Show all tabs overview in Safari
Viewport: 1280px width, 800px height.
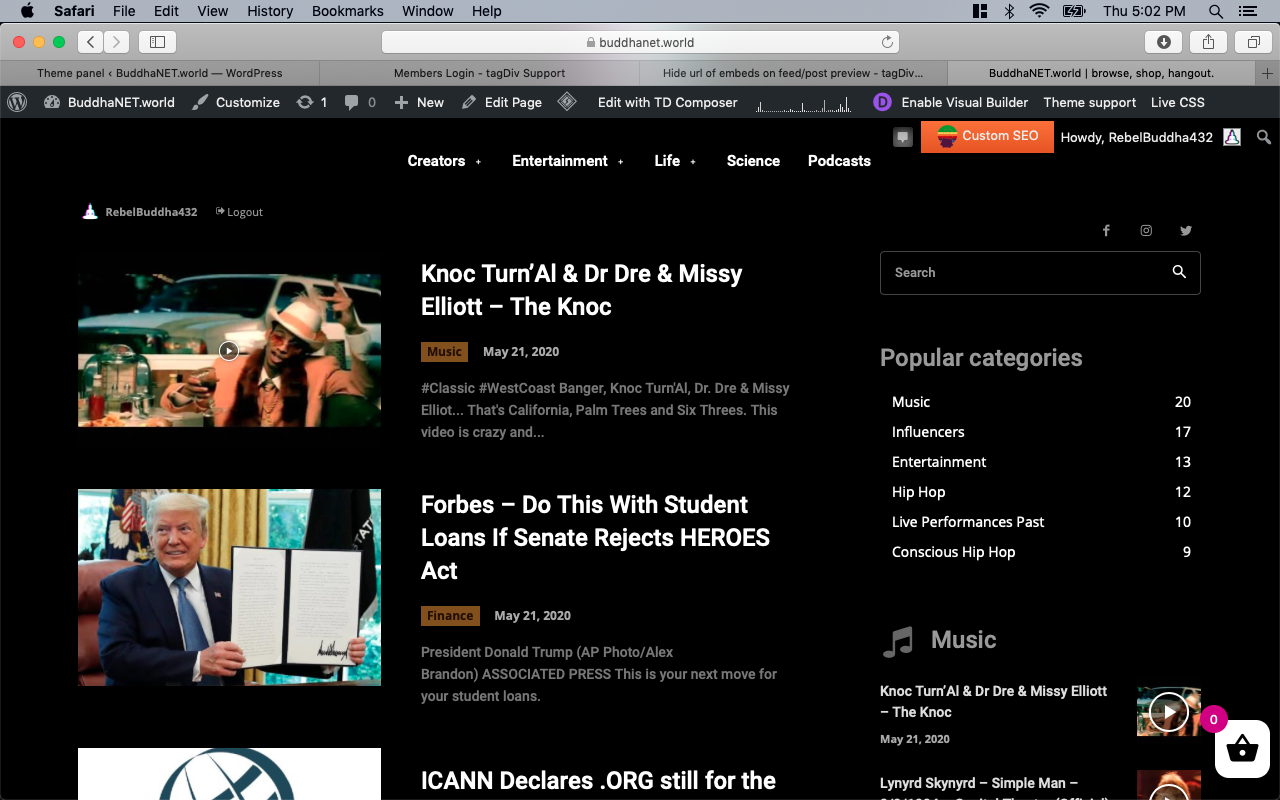coord(1253,42)
